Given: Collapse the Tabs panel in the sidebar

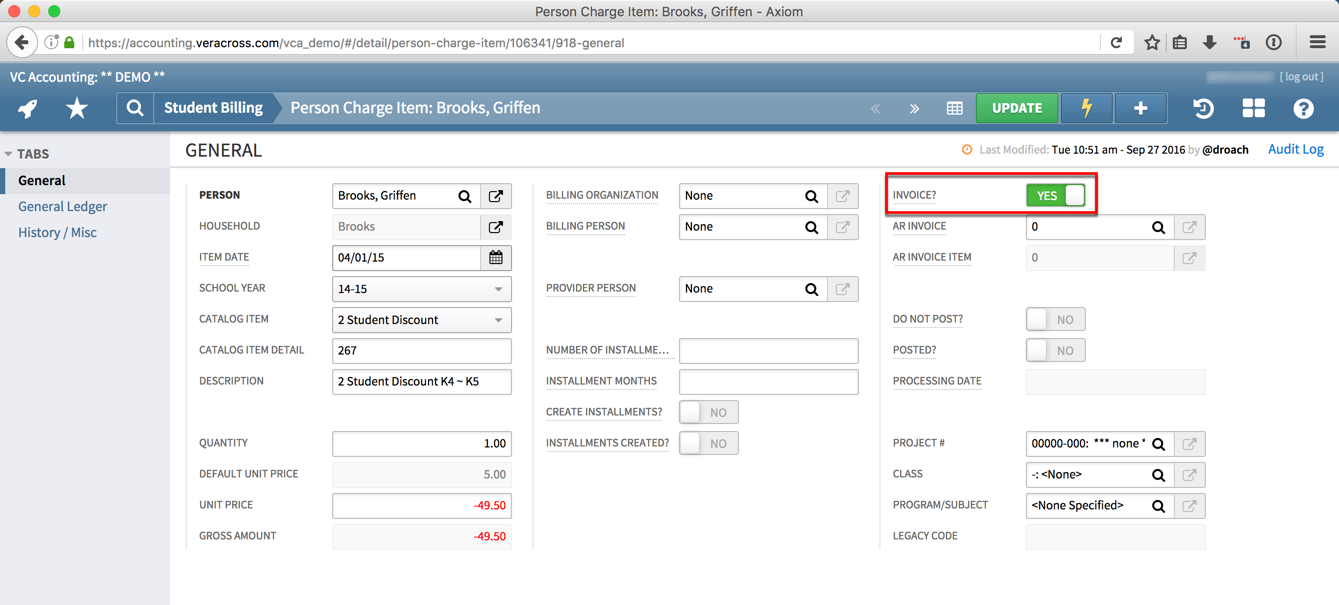Looking at the screenshot, I should tap(9, 153).
